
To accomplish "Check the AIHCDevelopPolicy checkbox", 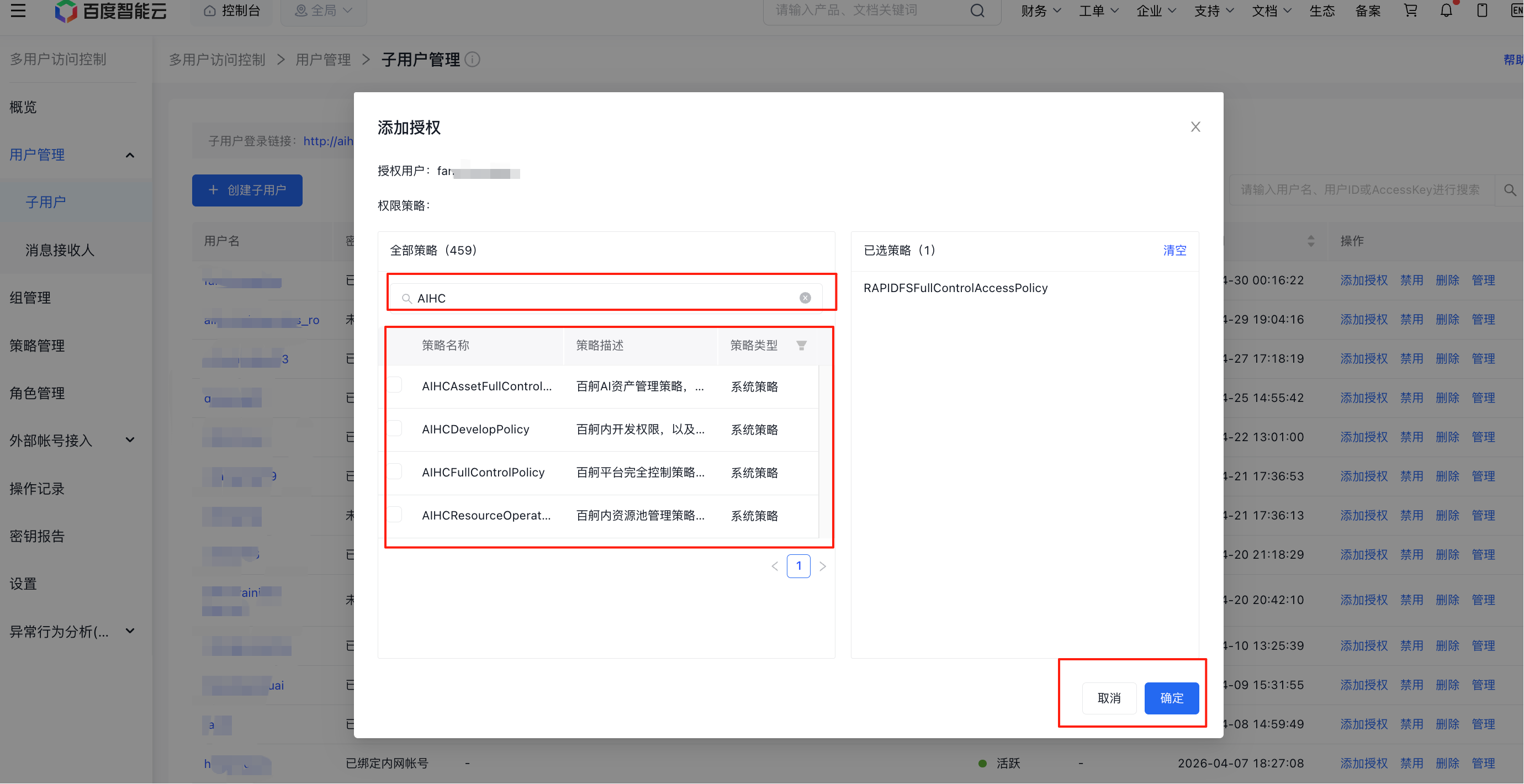I will point(396,428).
